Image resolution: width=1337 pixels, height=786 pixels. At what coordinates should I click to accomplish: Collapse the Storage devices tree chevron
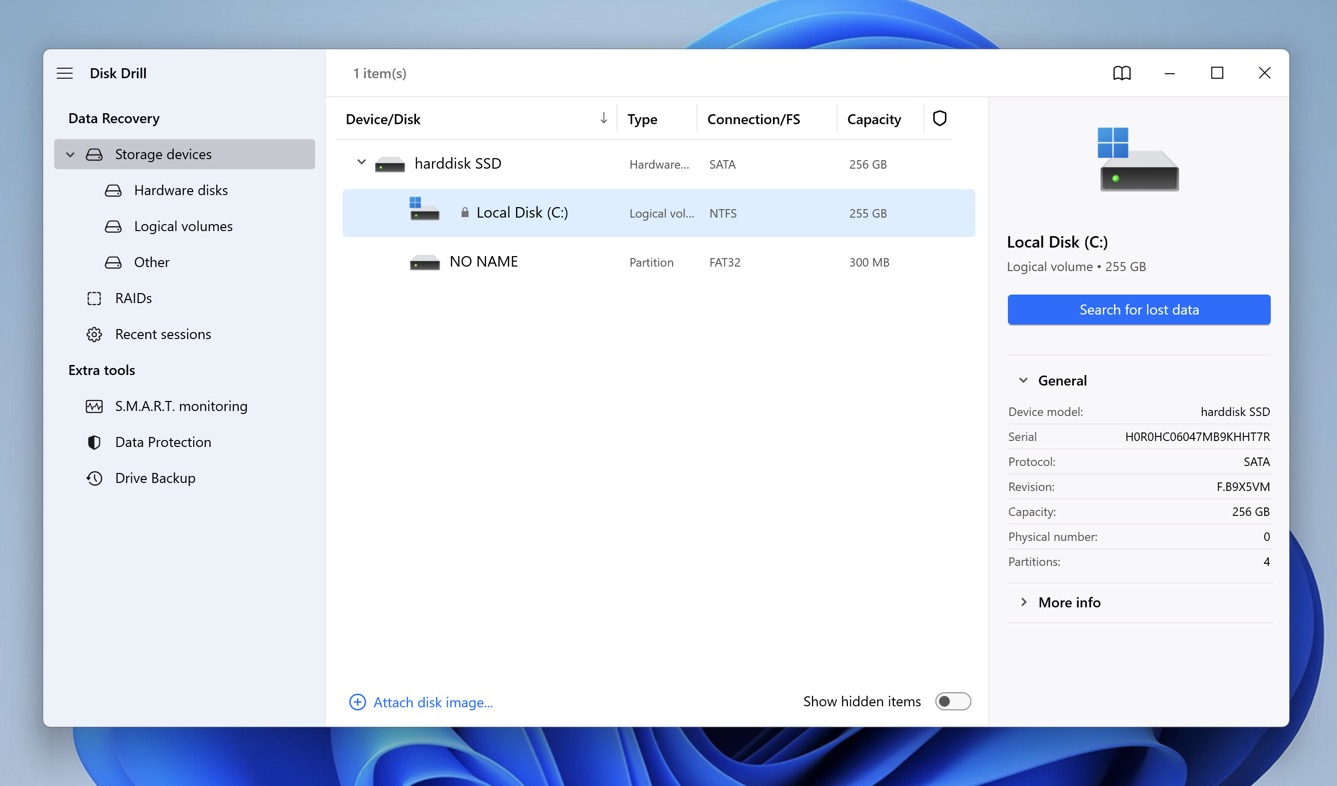(x=70, y=154)
